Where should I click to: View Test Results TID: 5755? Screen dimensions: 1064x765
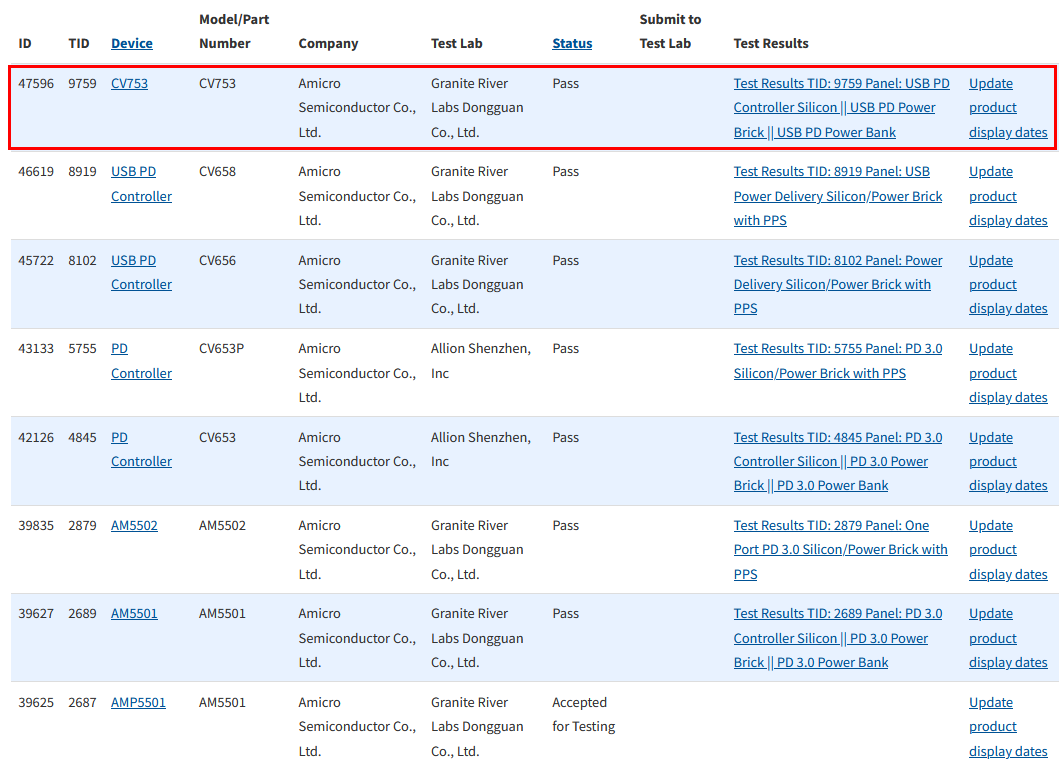pos(838,361)
